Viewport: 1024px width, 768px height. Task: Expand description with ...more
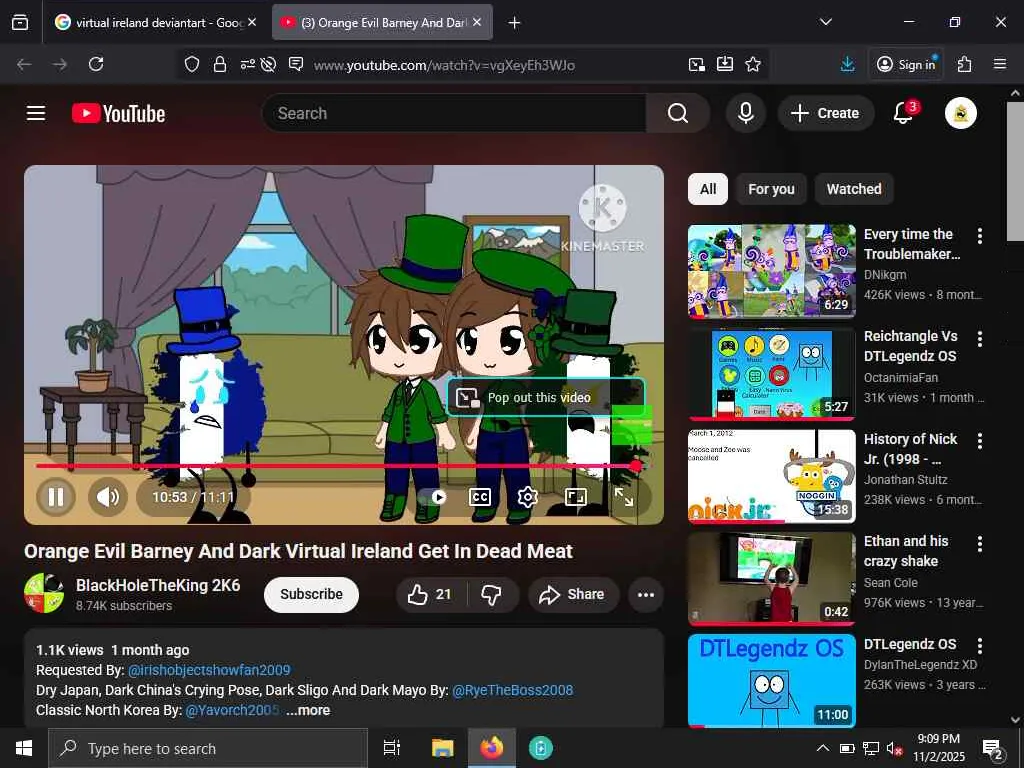(x=308, y=711)
